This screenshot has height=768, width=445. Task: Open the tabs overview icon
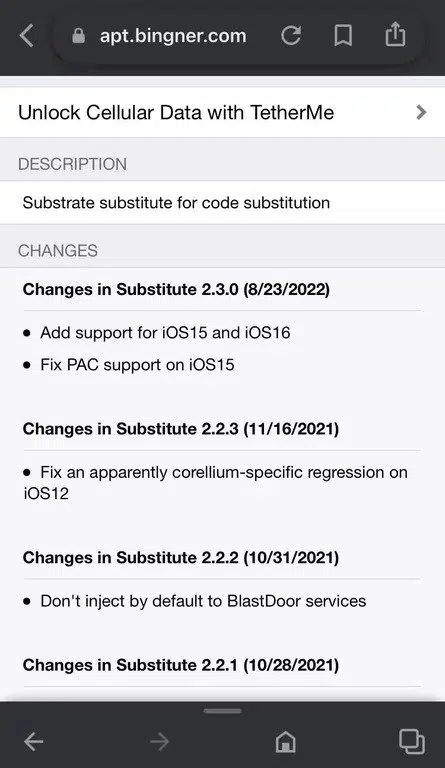(412, 741)
